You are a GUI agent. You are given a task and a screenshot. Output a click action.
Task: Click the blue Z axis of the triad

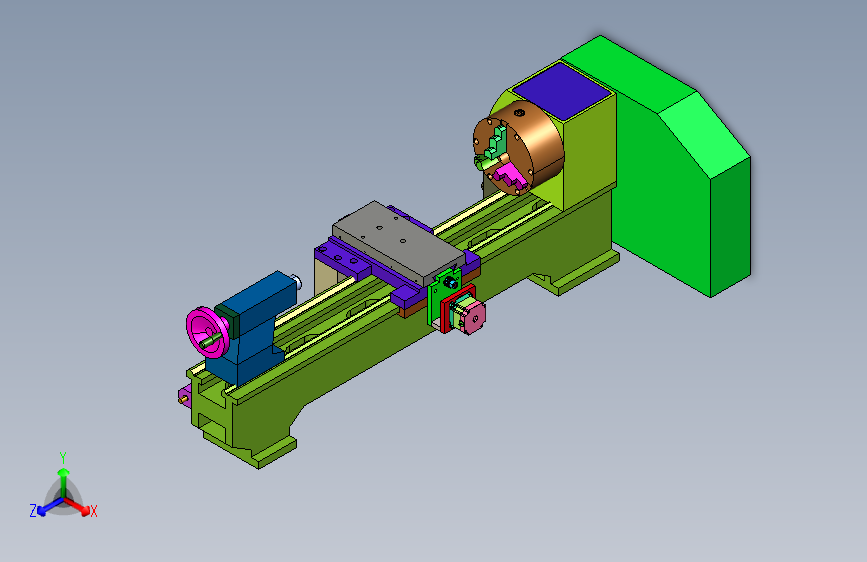click(50, 506)
